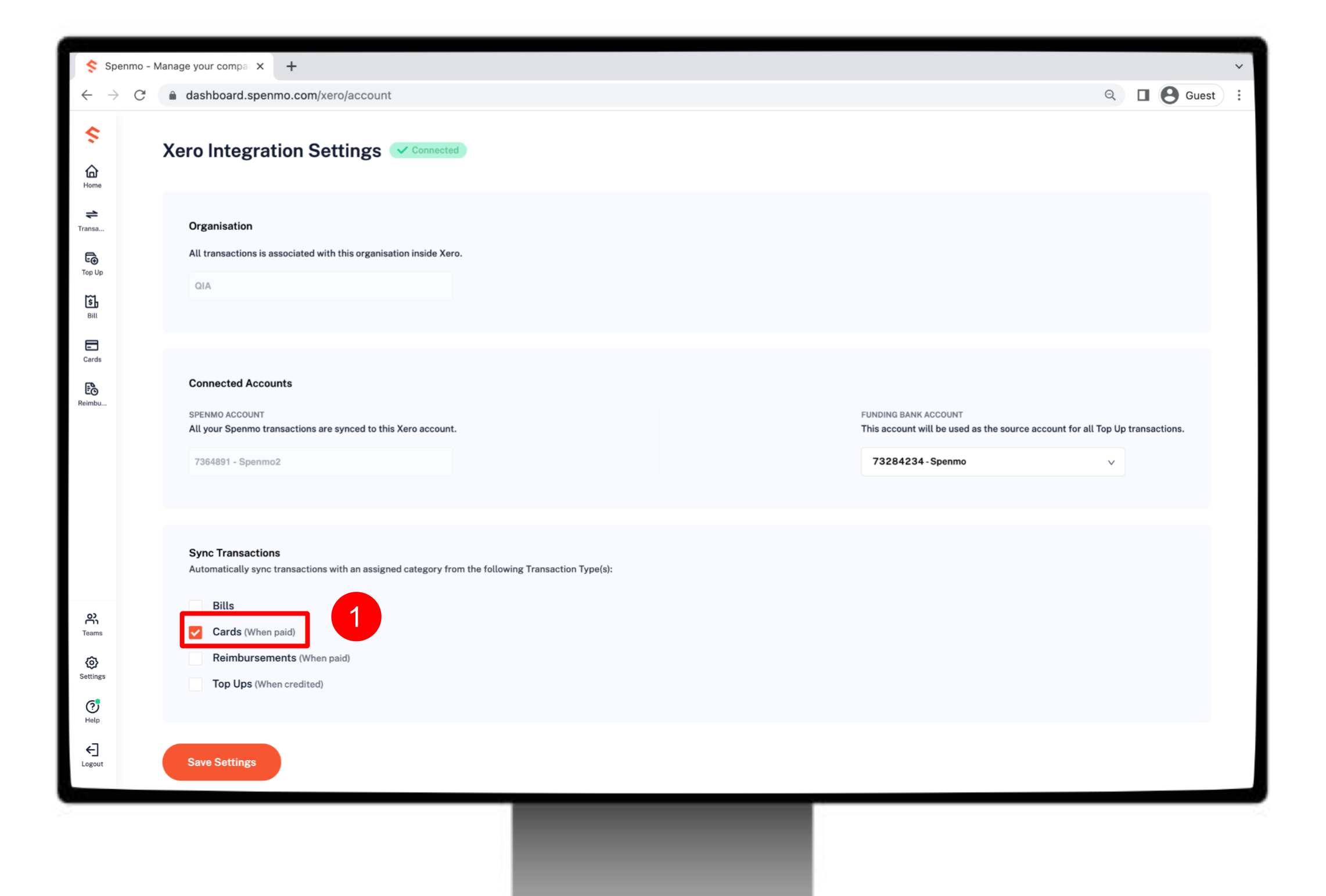The width and height of the screenshot is (1326, 896).
Task: Open a new browser tab
Action: tap(292, 66)
